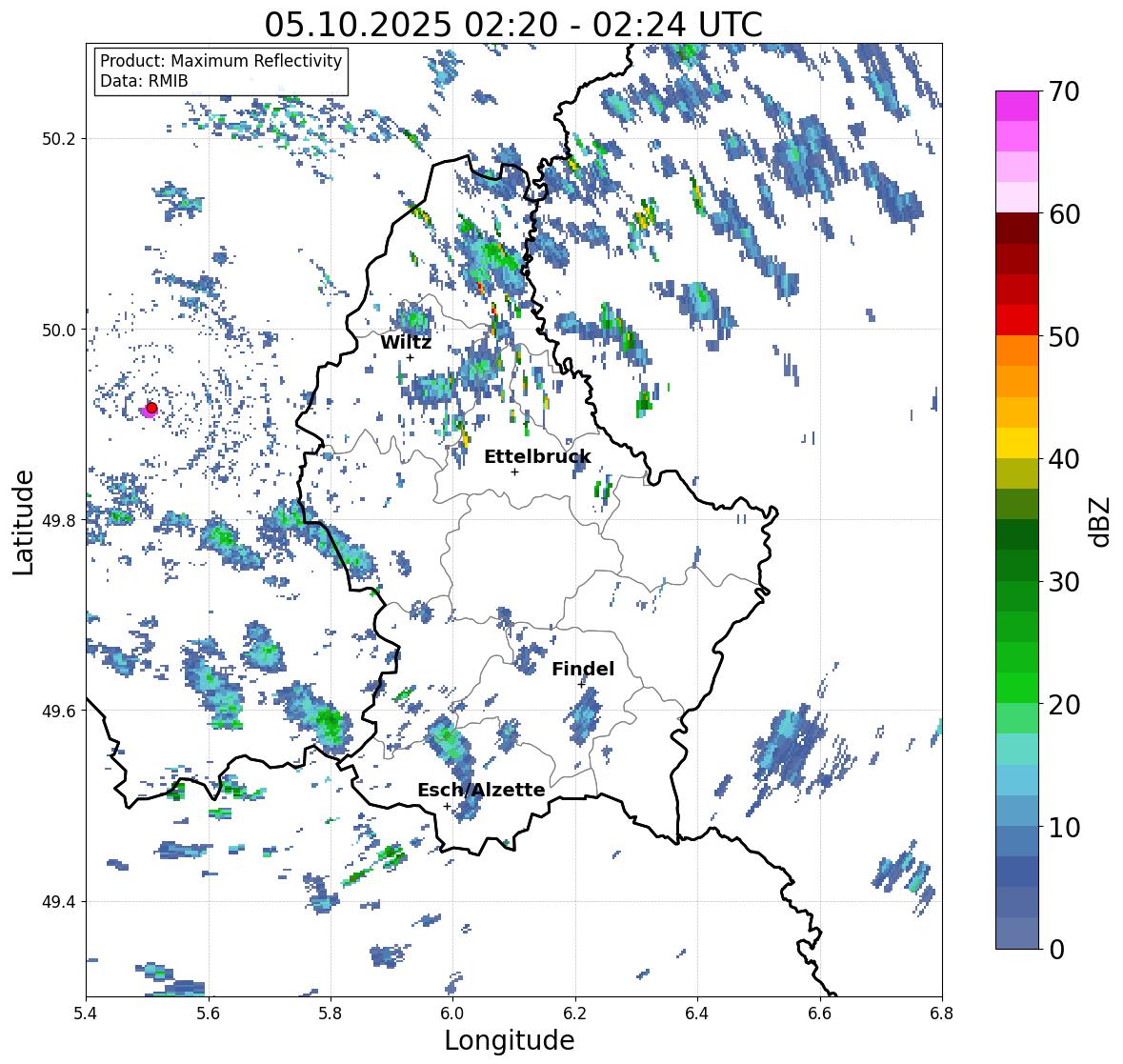Click the Latitude axis label
Screen dimensions: 1123x1064
pyautogui.click(x=24, y=522)
